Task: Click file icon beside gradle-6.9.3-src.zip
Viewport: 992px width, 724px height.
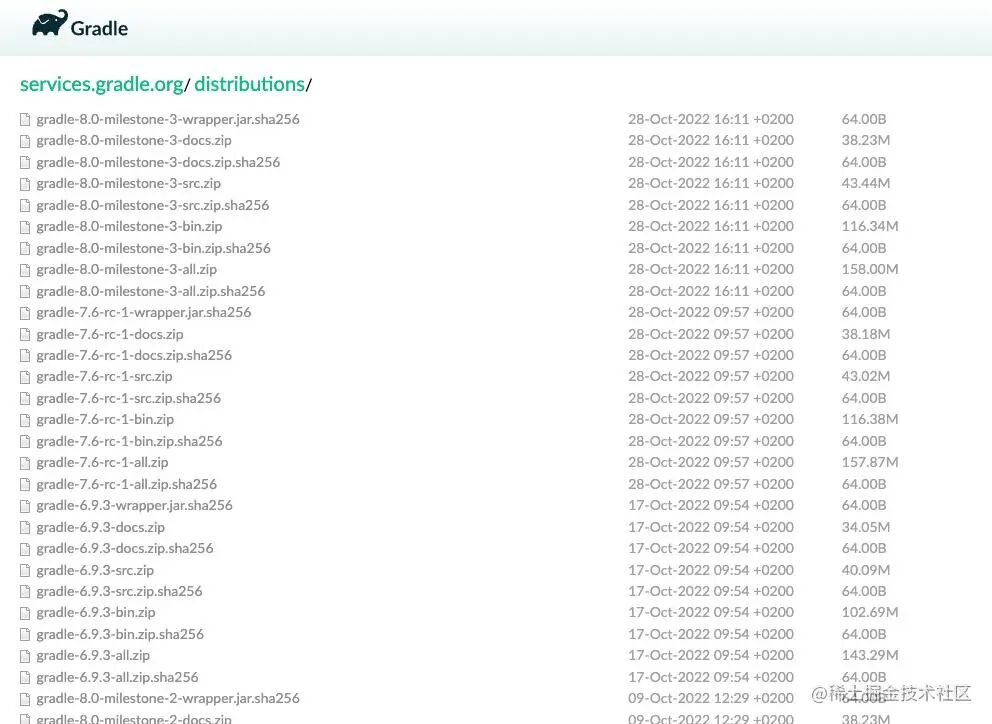Action: 25,571
